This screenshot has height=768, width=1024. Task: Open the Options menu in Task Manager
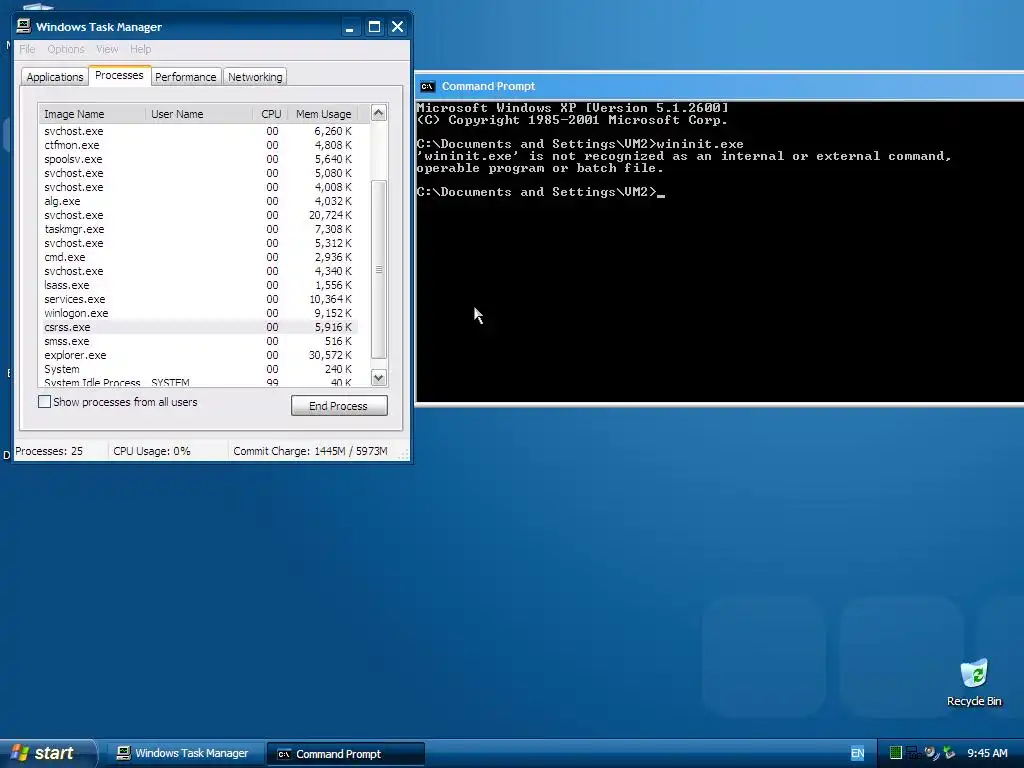pos(65,49)
